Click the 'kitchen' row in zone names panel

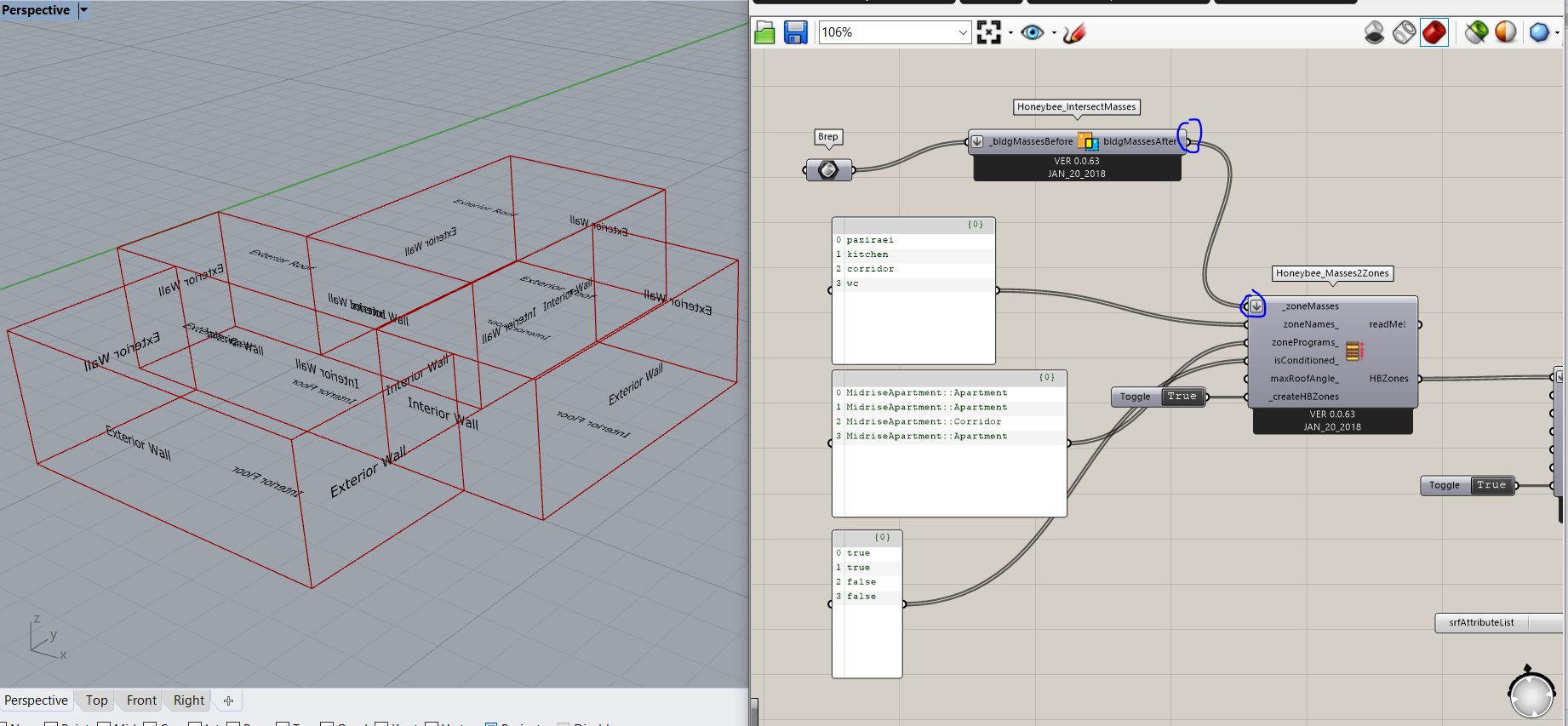[x=915, y=254]
